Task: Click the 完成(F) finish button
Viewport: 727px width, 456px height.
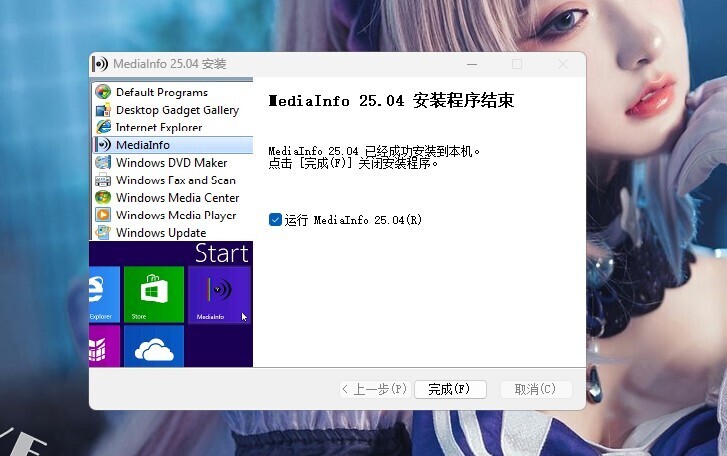Action: (450, 389)
